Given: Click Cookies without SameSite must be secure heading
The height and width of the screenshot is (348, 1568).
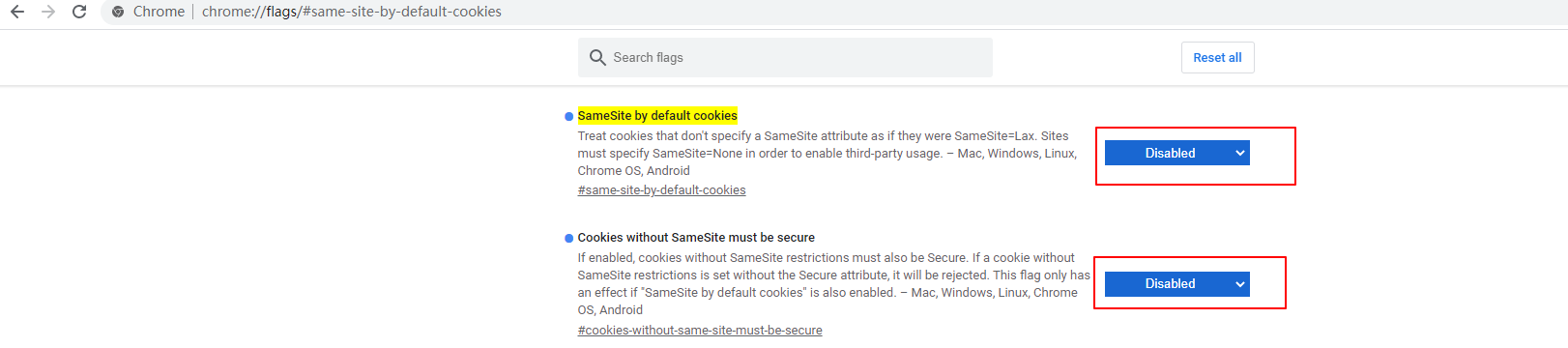Looking at the screenshot, I should pos(696,238).
